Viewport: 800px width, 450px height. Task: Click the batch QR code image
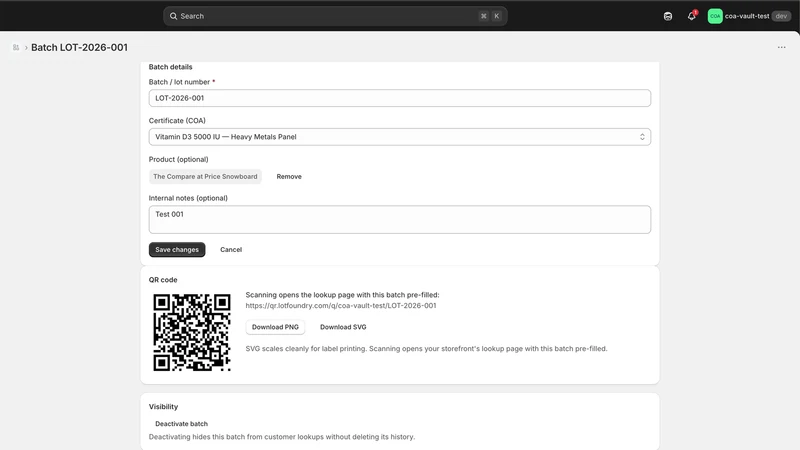192,332
